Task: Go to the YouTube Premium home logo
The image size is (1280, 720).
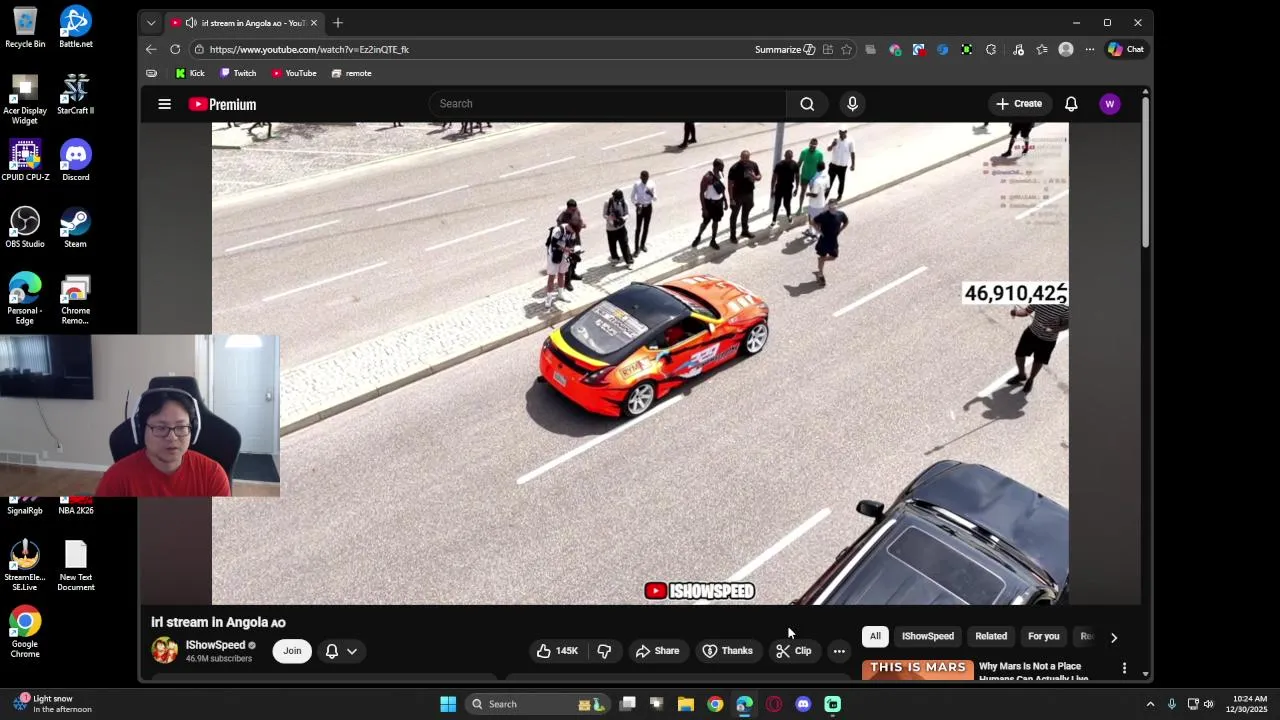Action: click(222, 104)
